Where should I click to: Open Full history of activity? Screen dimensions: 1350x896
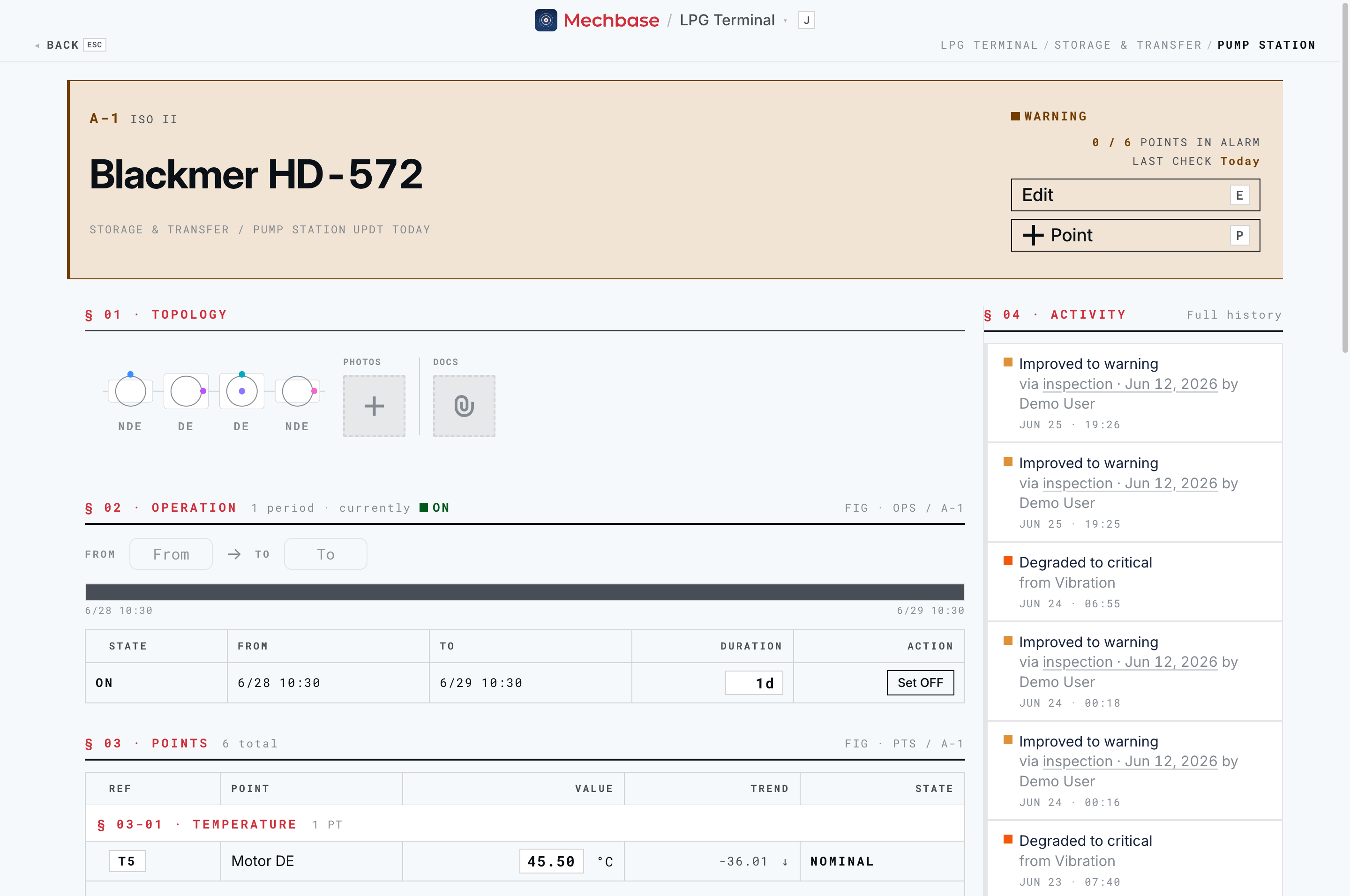[x=1234, y=315]
